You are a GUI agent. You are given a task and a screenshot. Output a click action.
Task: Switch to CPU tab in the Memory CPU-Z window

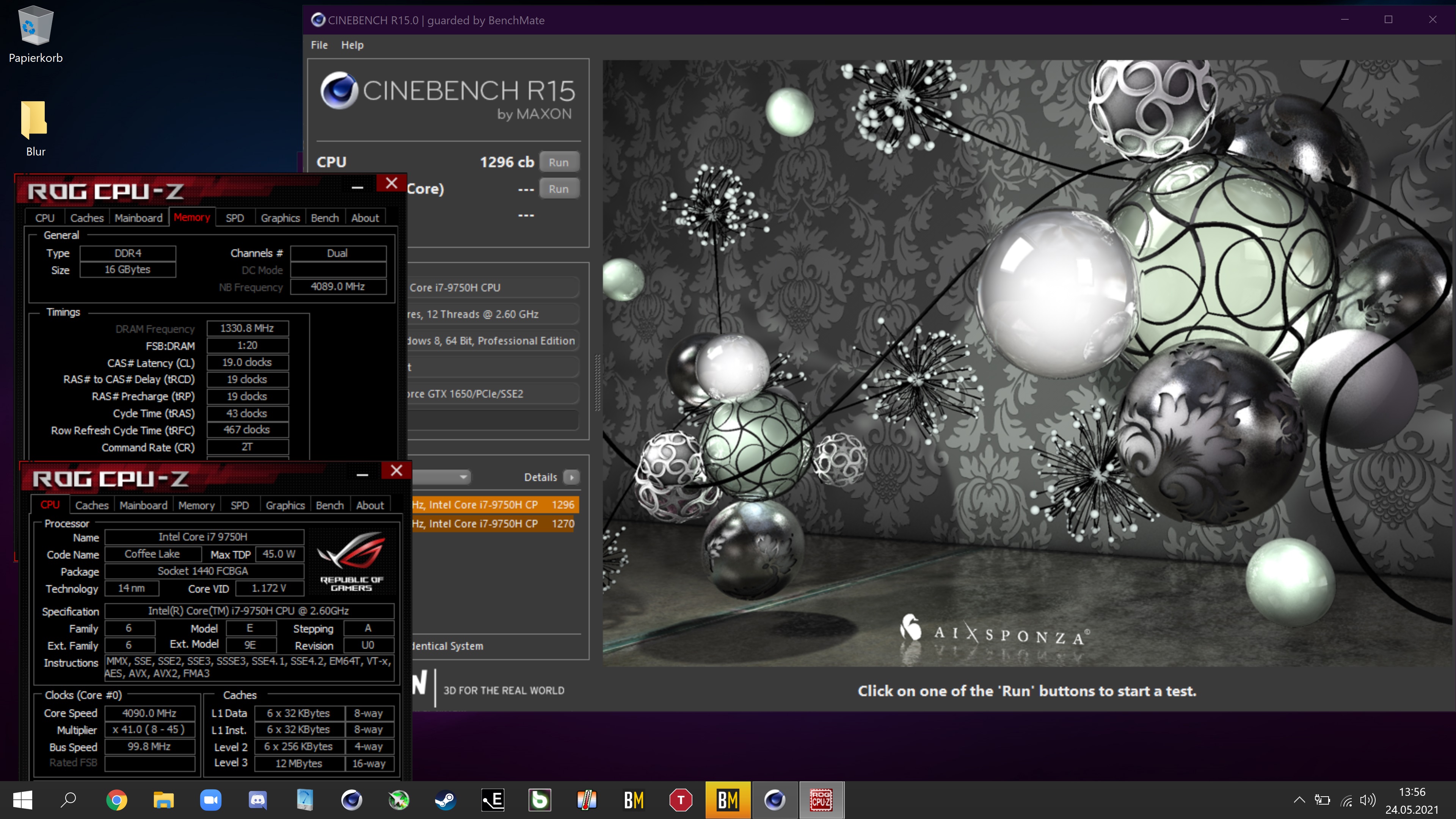(45, 218)
